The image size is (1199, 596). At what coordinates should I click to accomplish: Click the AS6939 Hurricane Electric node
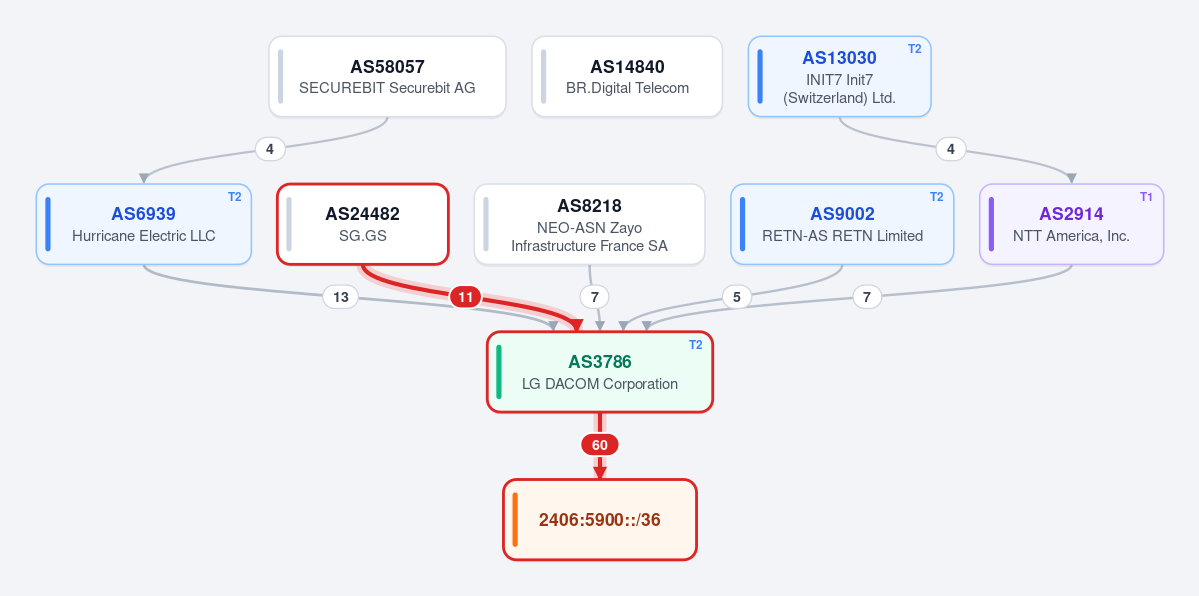(x=144, y=224)
